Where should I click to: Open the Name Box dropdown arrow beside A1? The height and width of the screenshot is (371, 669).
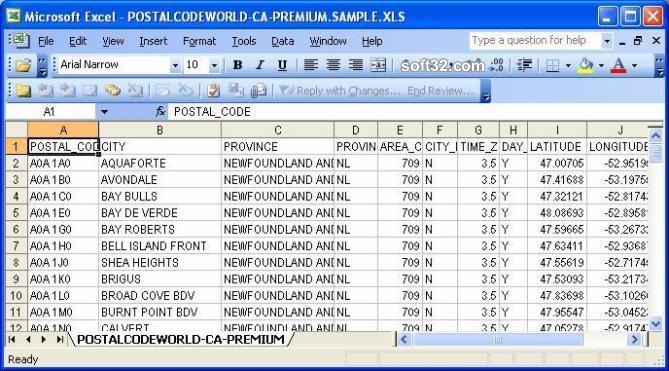coord(104,112)
